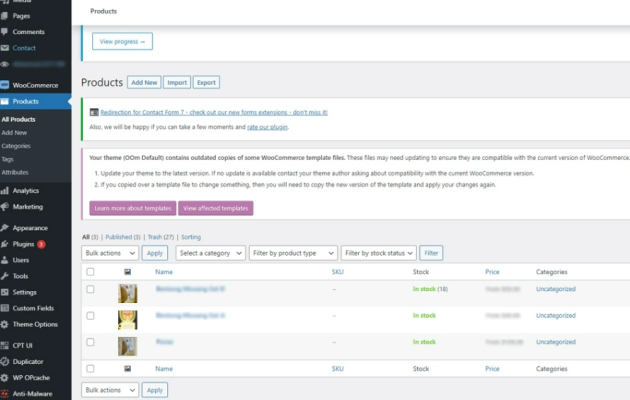Switch to the Published (3) view
This screenshot has height=400, width=630.
tap(123, 237)
